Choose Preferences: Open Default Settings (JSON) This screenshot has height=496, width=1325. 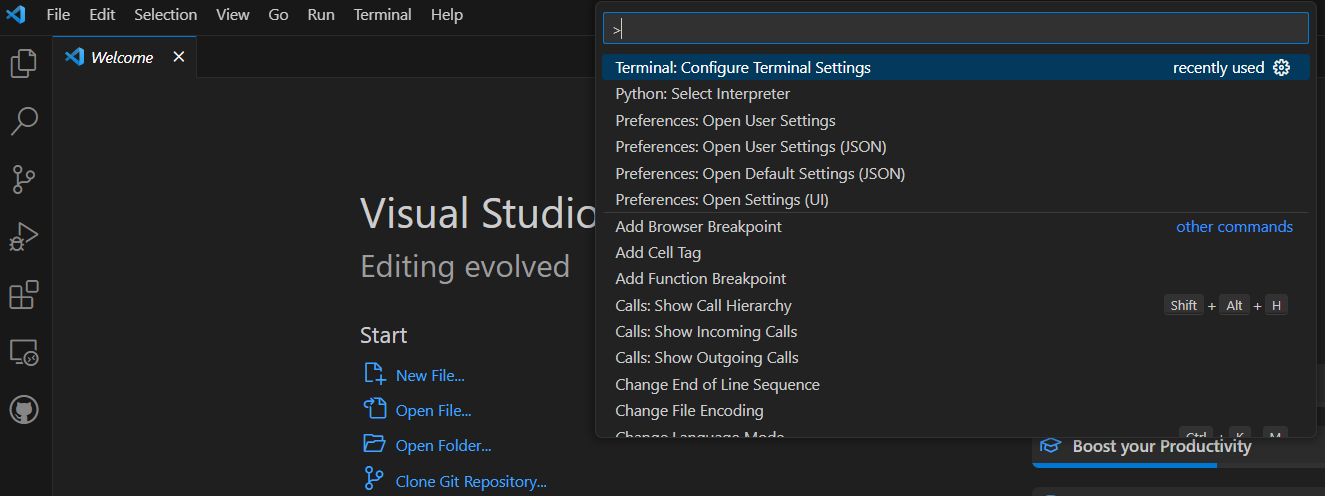coord(955,173)
